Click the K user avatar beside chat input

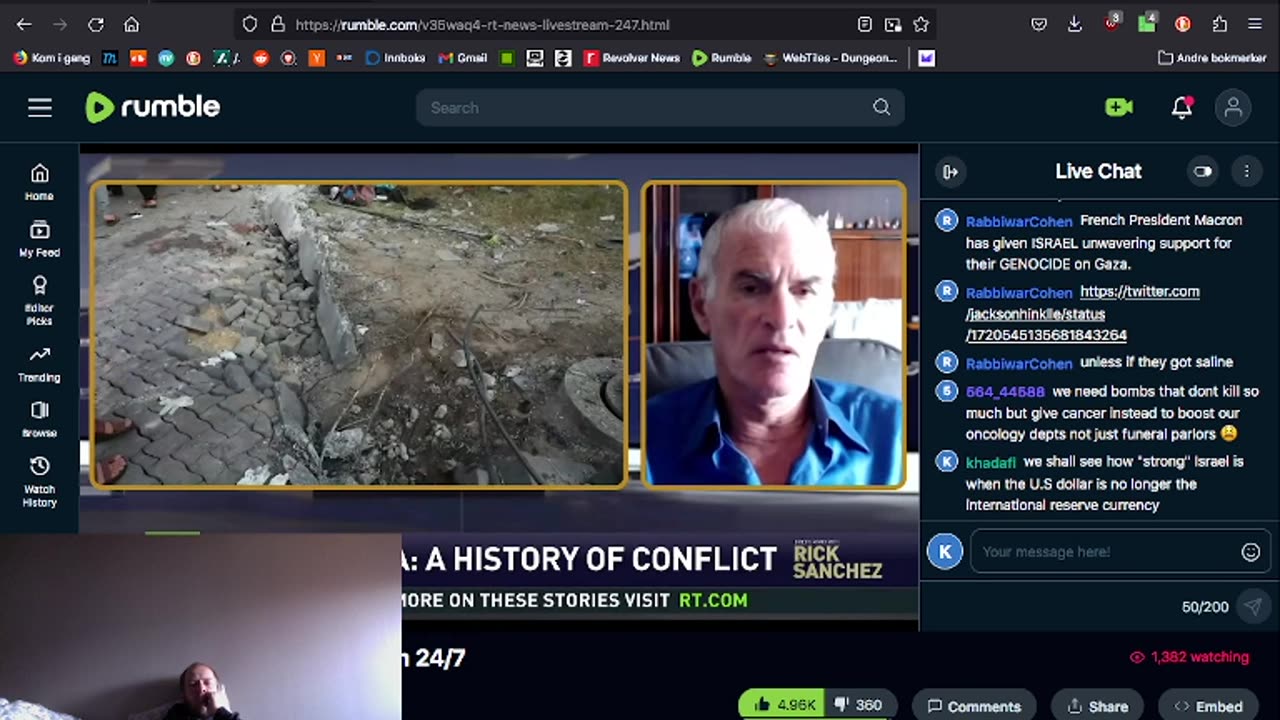(945, 551)
